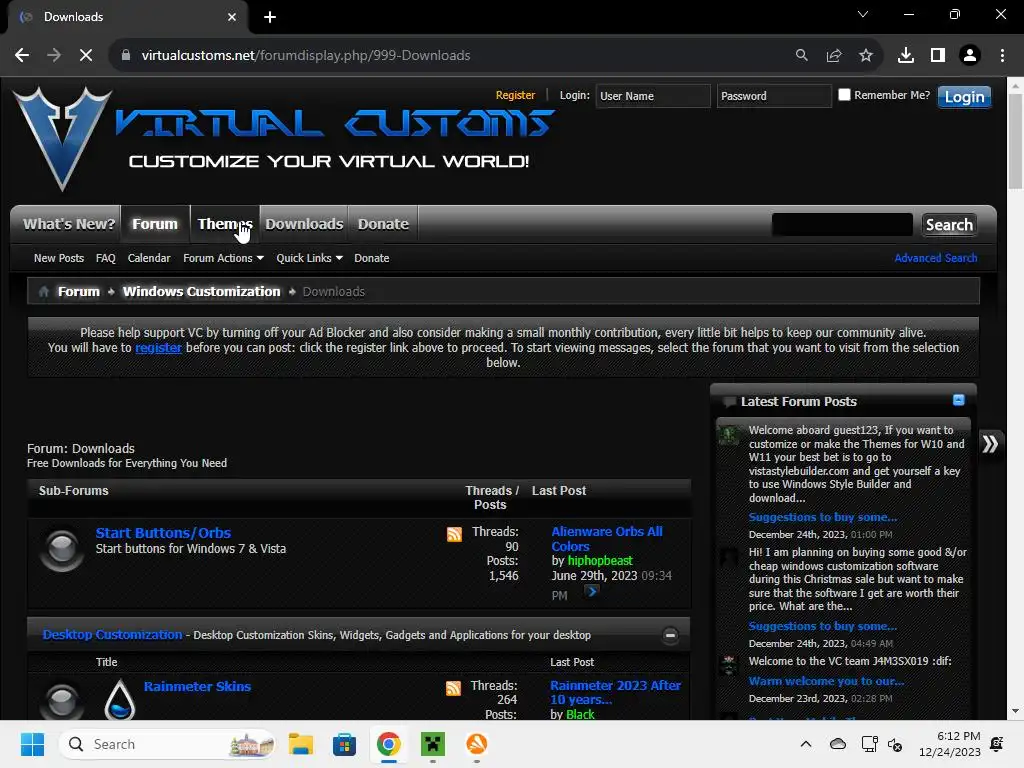
Task: Open the Downloads navigation tab
Action: [x=304, y=224]
